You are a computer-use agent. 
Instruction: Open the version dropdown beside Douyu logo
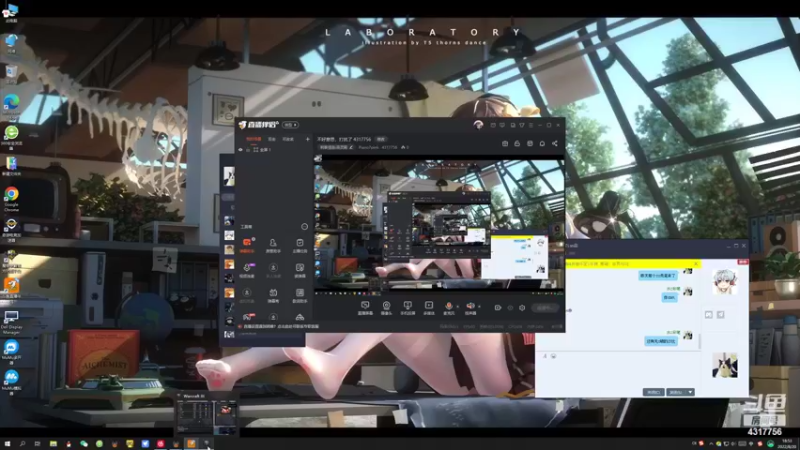(290, 125)
